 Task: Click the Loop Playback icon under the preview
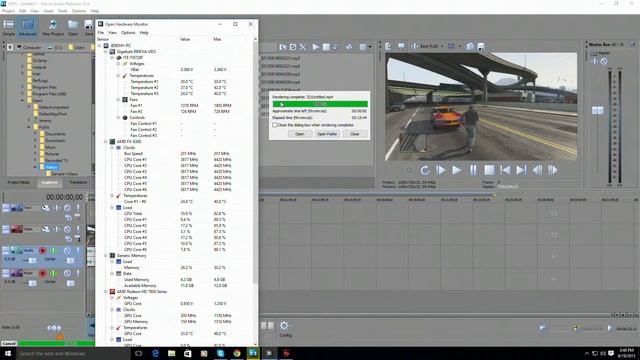(425, 170)
